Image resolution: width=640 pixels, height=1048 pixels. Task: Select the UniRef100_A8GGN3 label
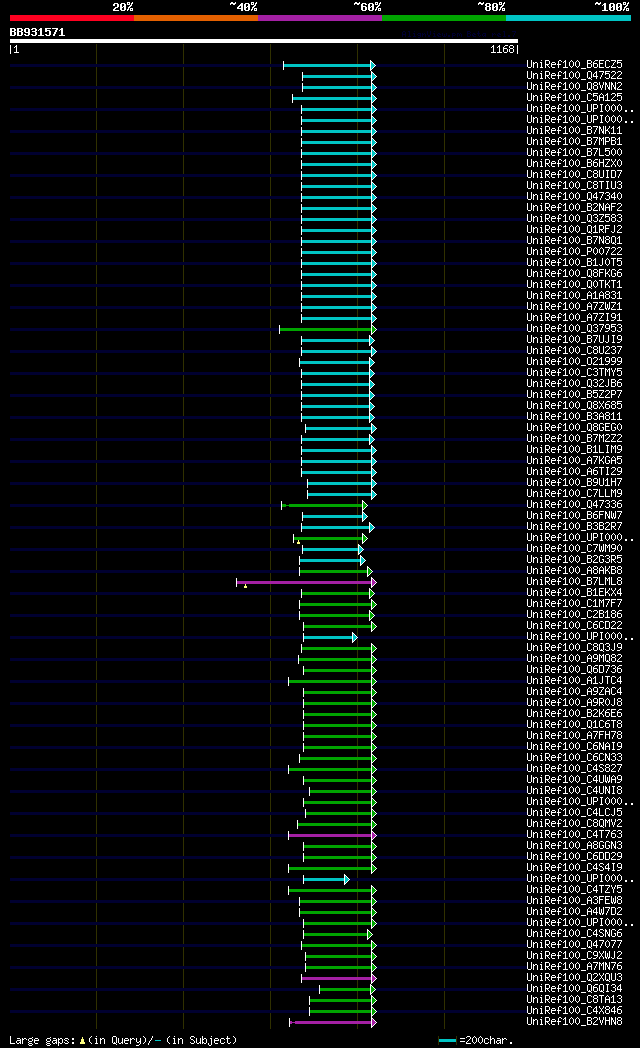point(574,845)
